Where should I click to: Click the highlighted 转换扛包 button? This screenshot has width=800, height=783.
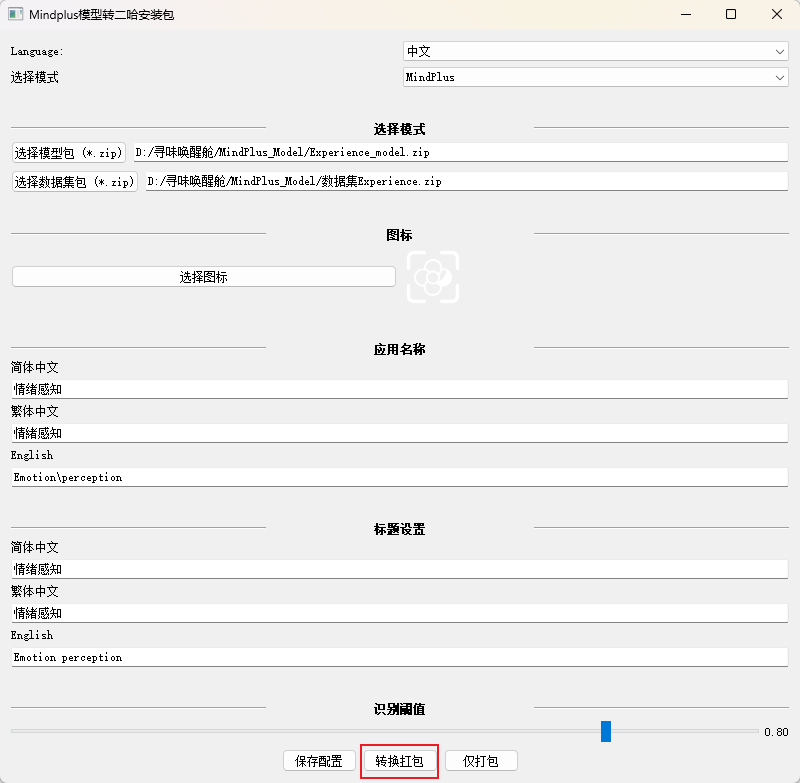click(x=399, y=760)
